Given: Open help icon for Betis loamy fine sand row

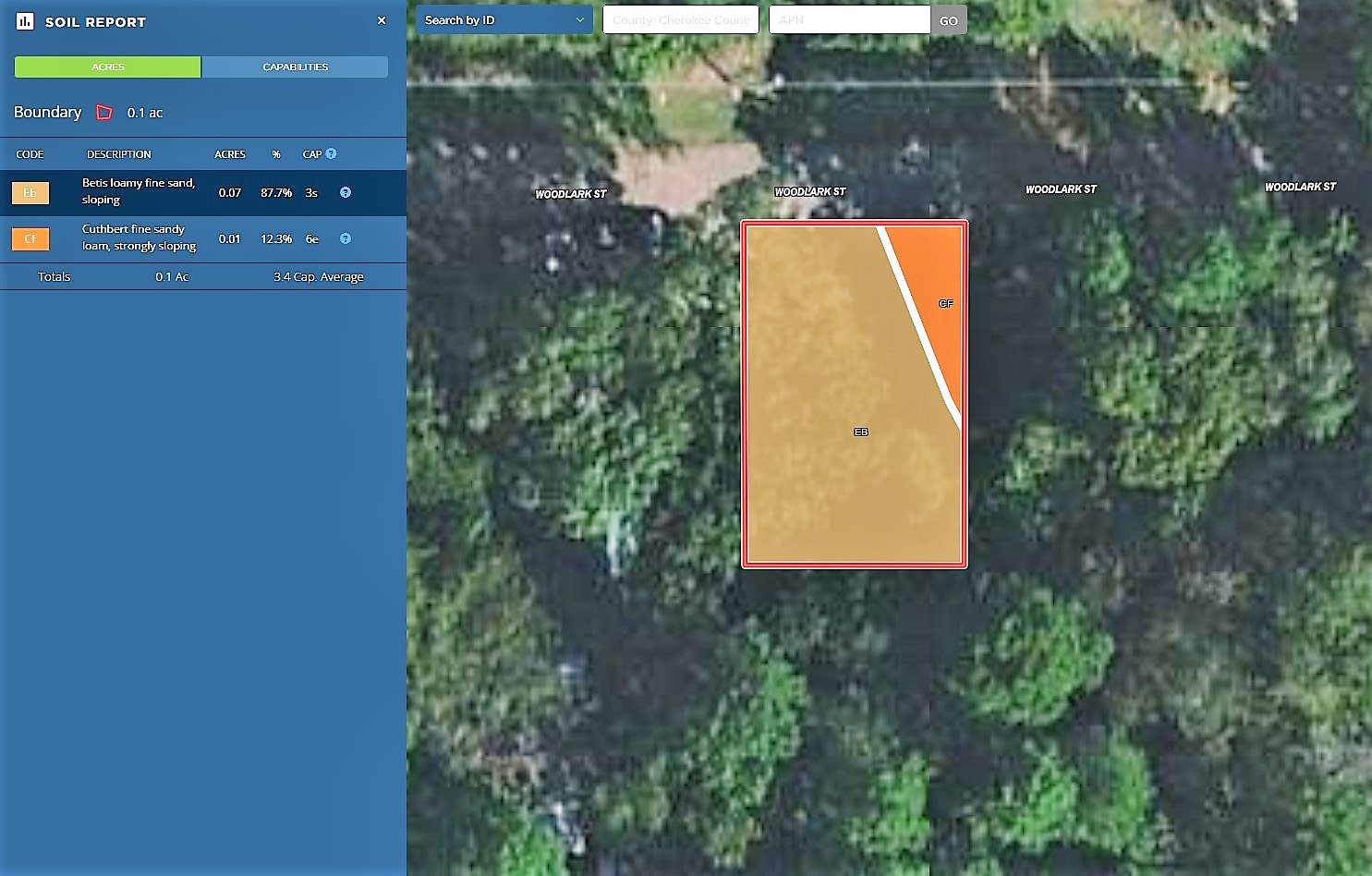Looking at the screenshot, I should click(x=346, y=192).
